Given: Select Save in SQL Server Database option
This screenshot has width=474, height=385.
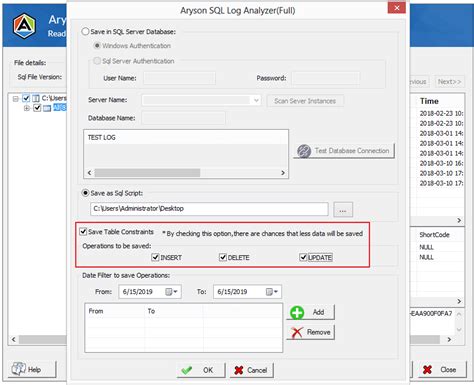Looking at the screenshot, I should tap(85, 32).
